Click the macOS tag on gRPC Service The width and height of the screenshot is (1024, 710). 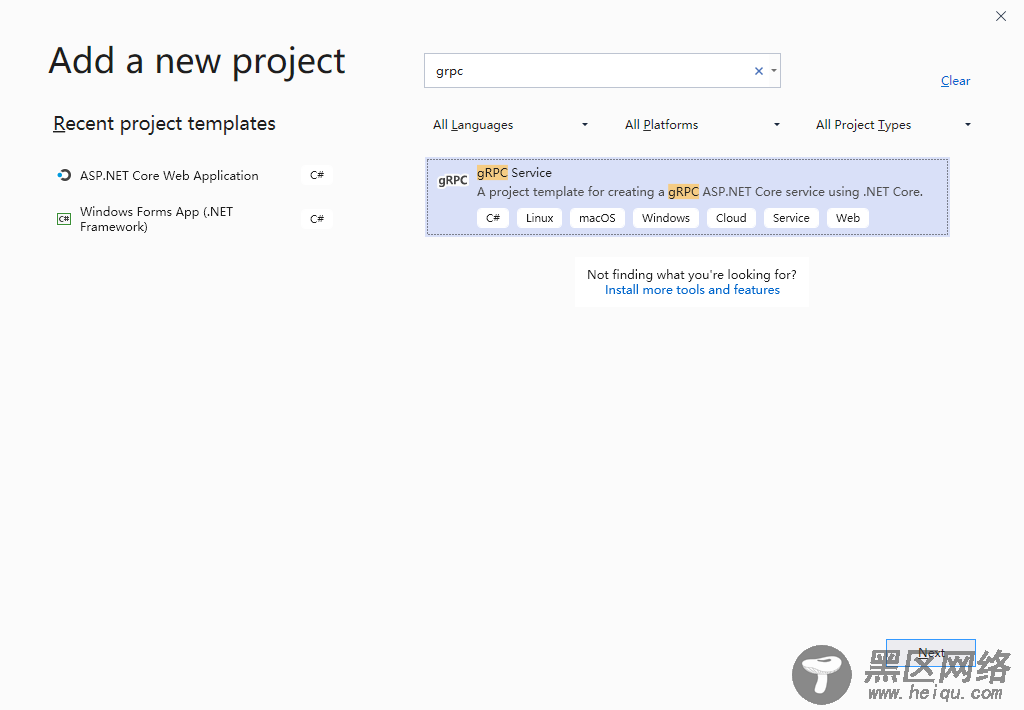tap(597, 218)
